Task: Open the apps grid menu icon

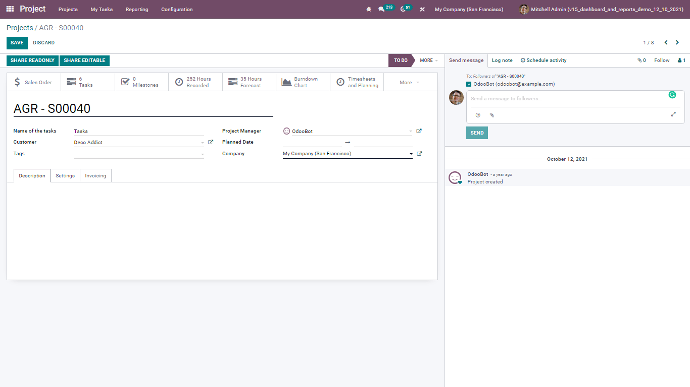Action: 10,9
